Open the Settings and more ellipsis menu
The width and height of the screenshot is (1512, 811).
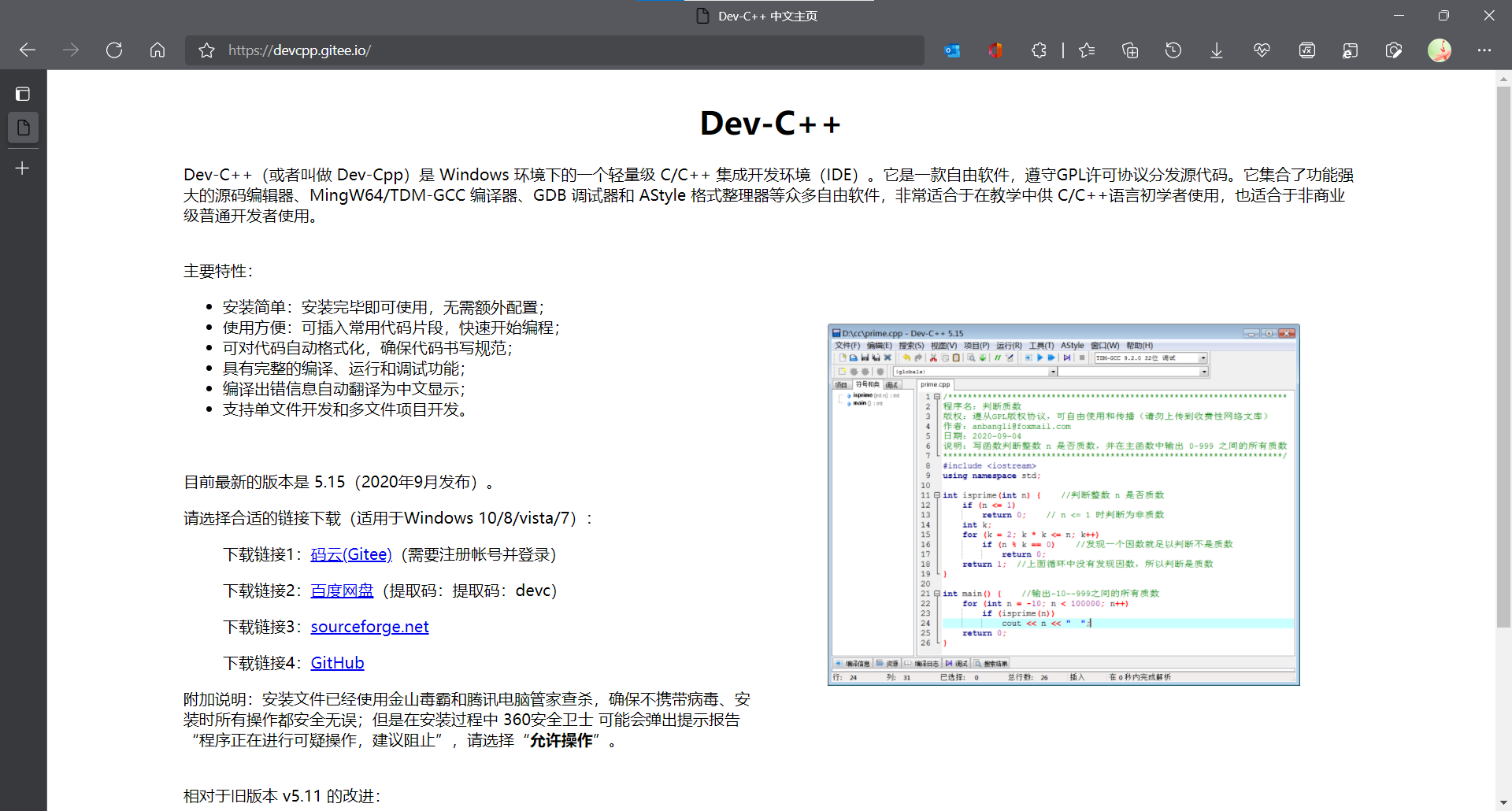(x=1484, y=50)
